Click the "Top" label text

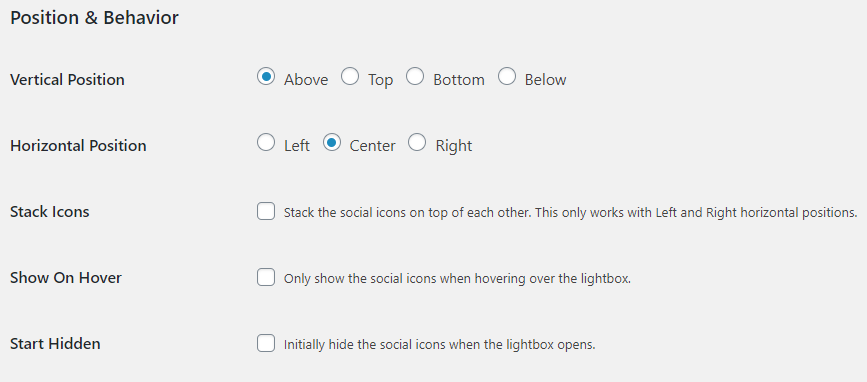click(380, 80)
